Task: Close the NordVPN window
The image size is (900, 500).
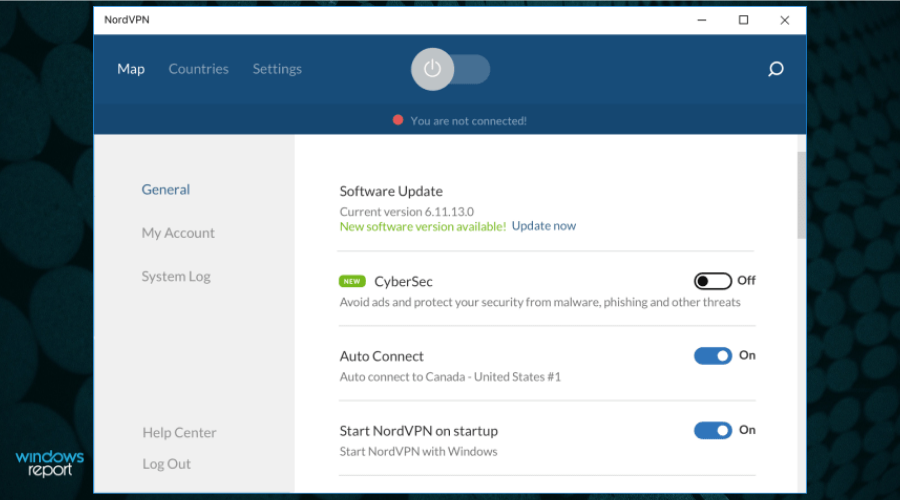Action: pyautogui.click(x=785, y=20)
